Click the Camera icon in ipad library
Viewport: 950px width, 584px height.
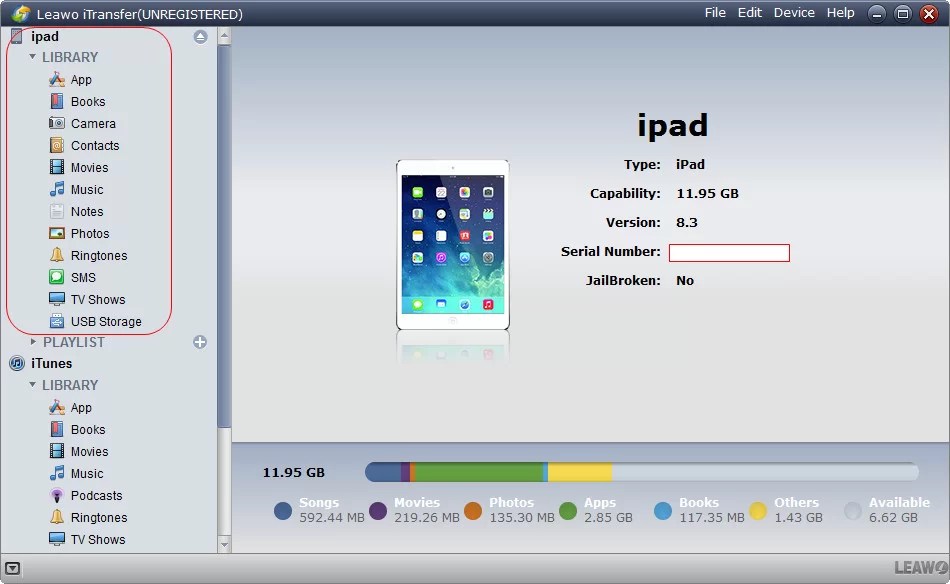[x=57, y=123]
